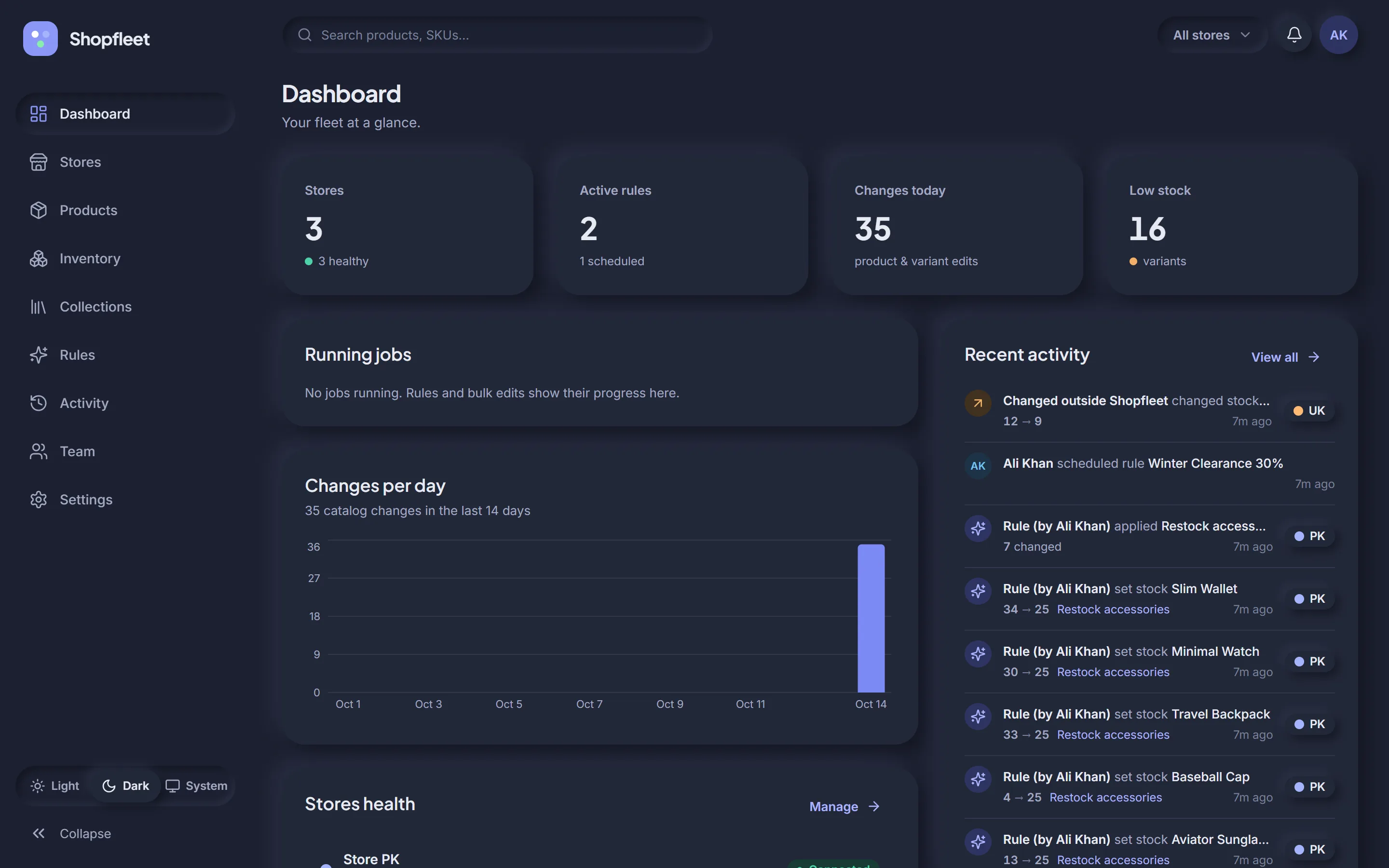Click Restock accessories link under Baseball Cap

pyautogui.click(x=1105, y=798)
